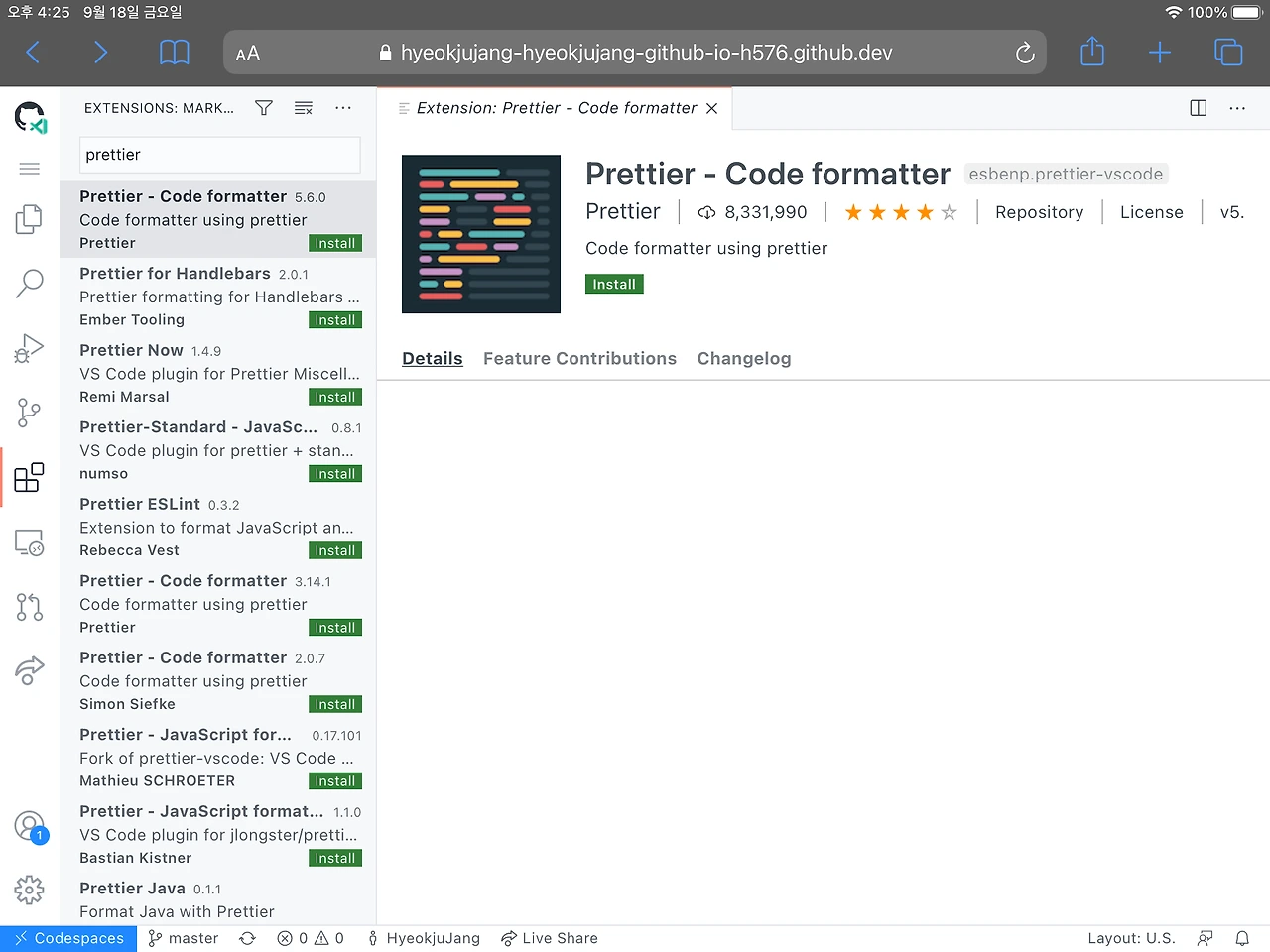Image resolution: width=1270 pixels, height=952 pixels.
Task: Select Prettier Java 0.1.1 in list
Action: tap(218, 899)
